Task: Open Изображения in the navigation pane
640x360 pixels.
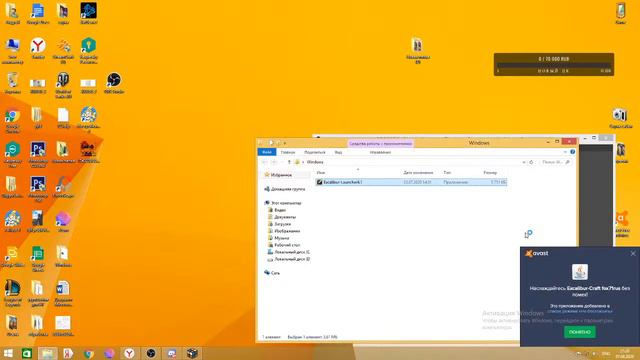Action: click(284, 231)
